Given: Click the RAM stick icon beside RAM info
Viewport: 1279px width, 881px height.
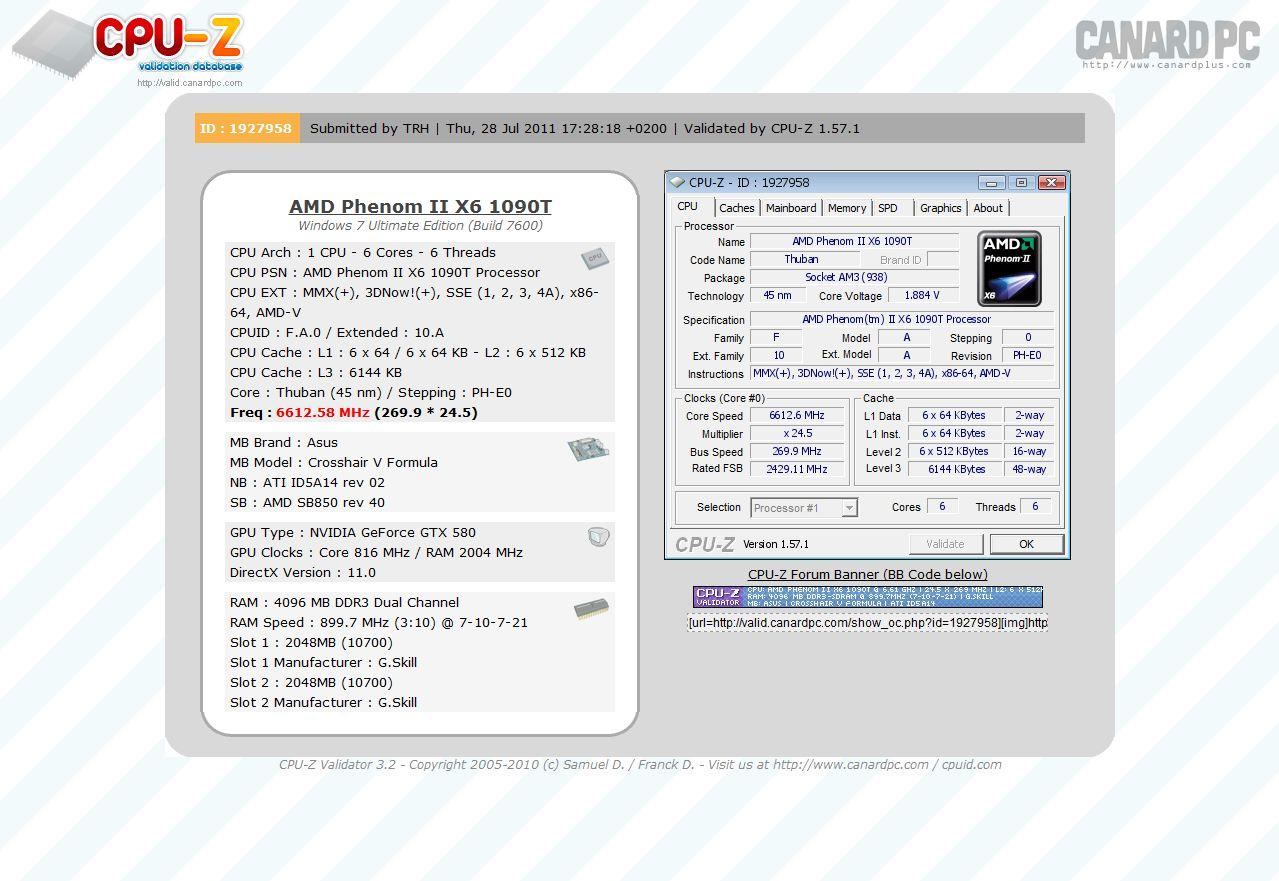Looking at the screenshot, I should coord(591,608).
